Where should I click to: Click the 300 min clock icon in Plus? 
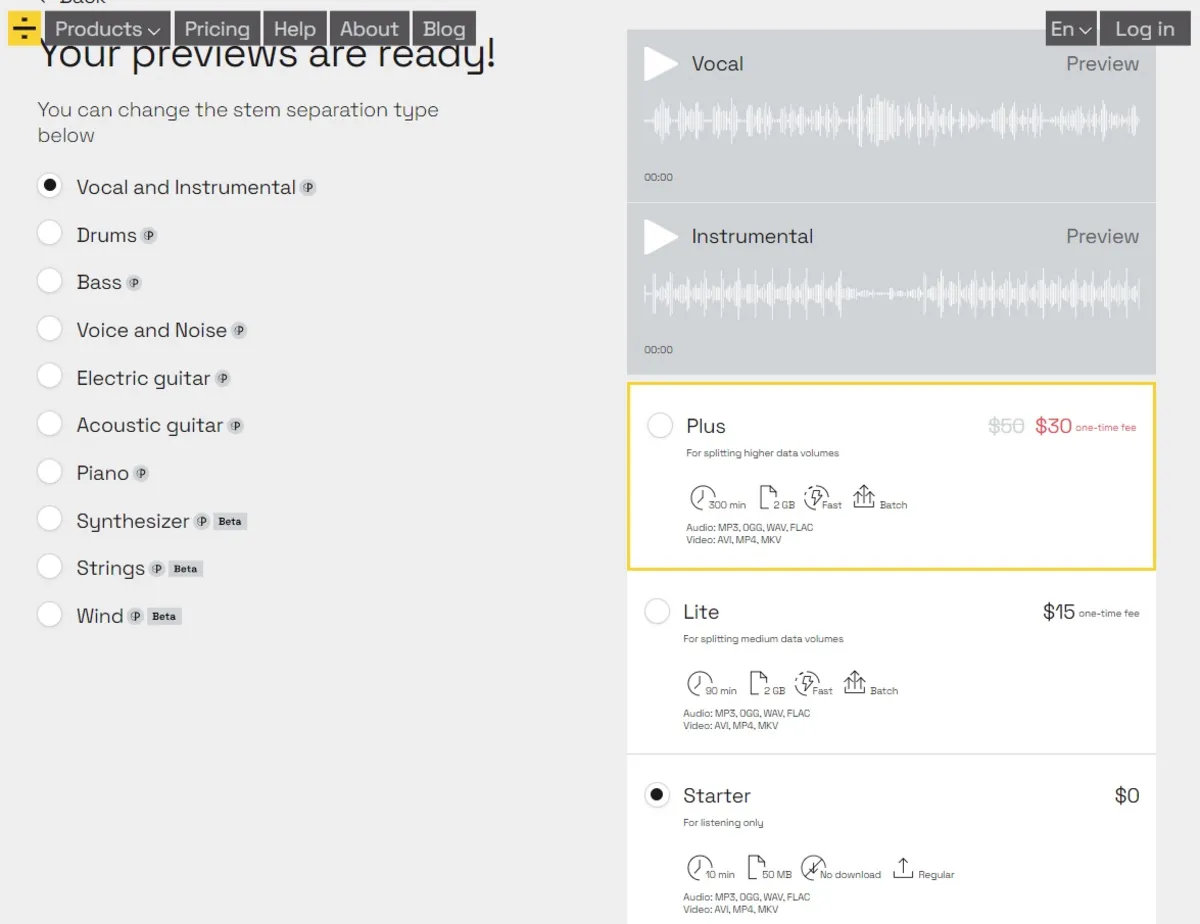coord(702,497)
